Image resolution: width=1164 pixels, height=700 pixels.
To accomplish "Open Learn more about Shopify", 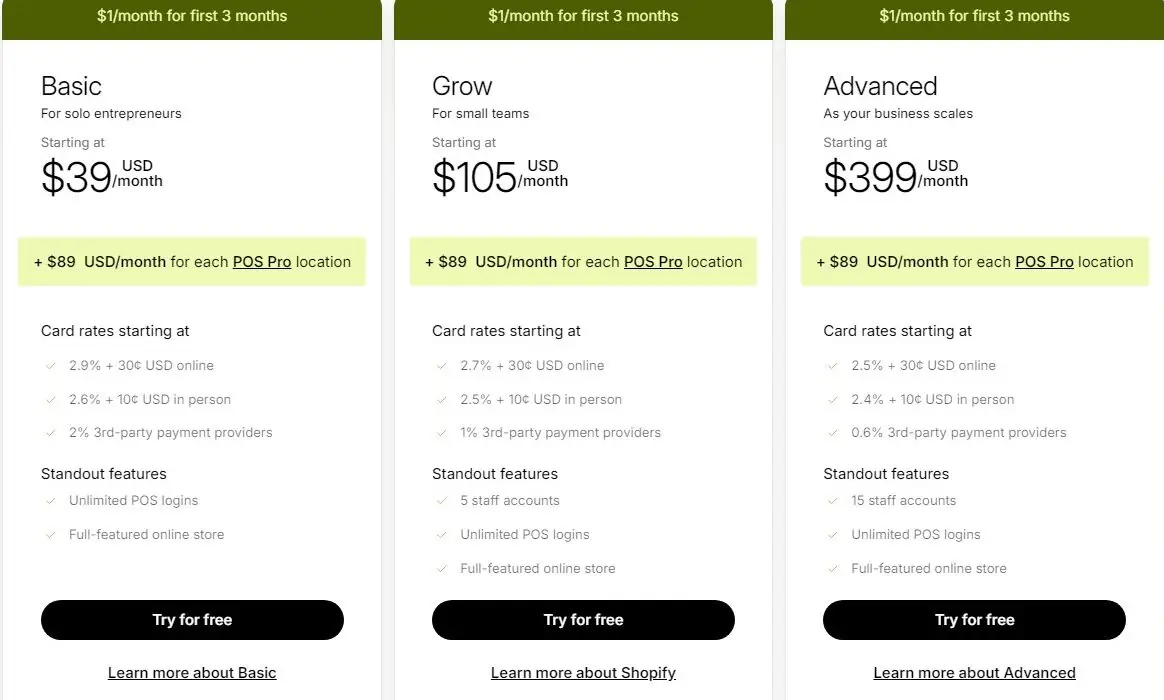I will point(583,672).
